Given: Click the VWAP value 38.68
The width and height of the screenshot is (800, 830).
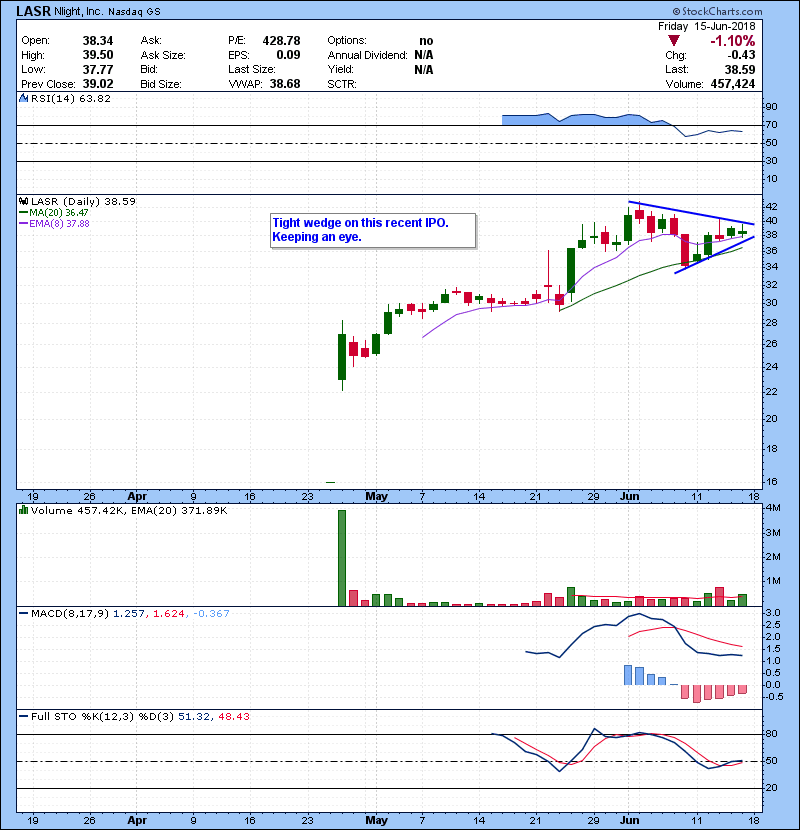Looking at the screenshot, I should [x=285, y=84].
